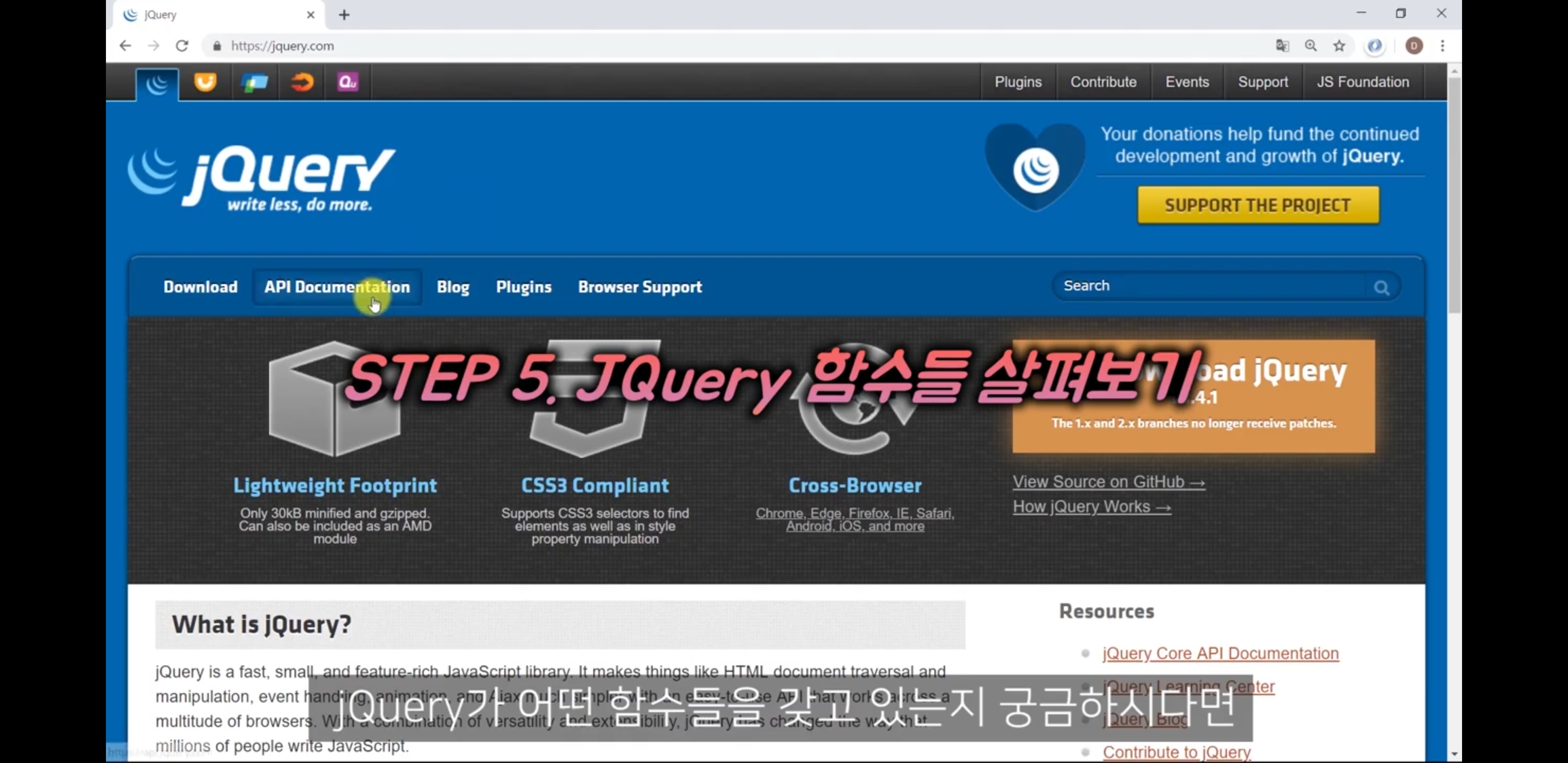The width and height of the screenshot is (1568, 763).
Task: Open the Sizzle icon link
Action: [302, 82]
